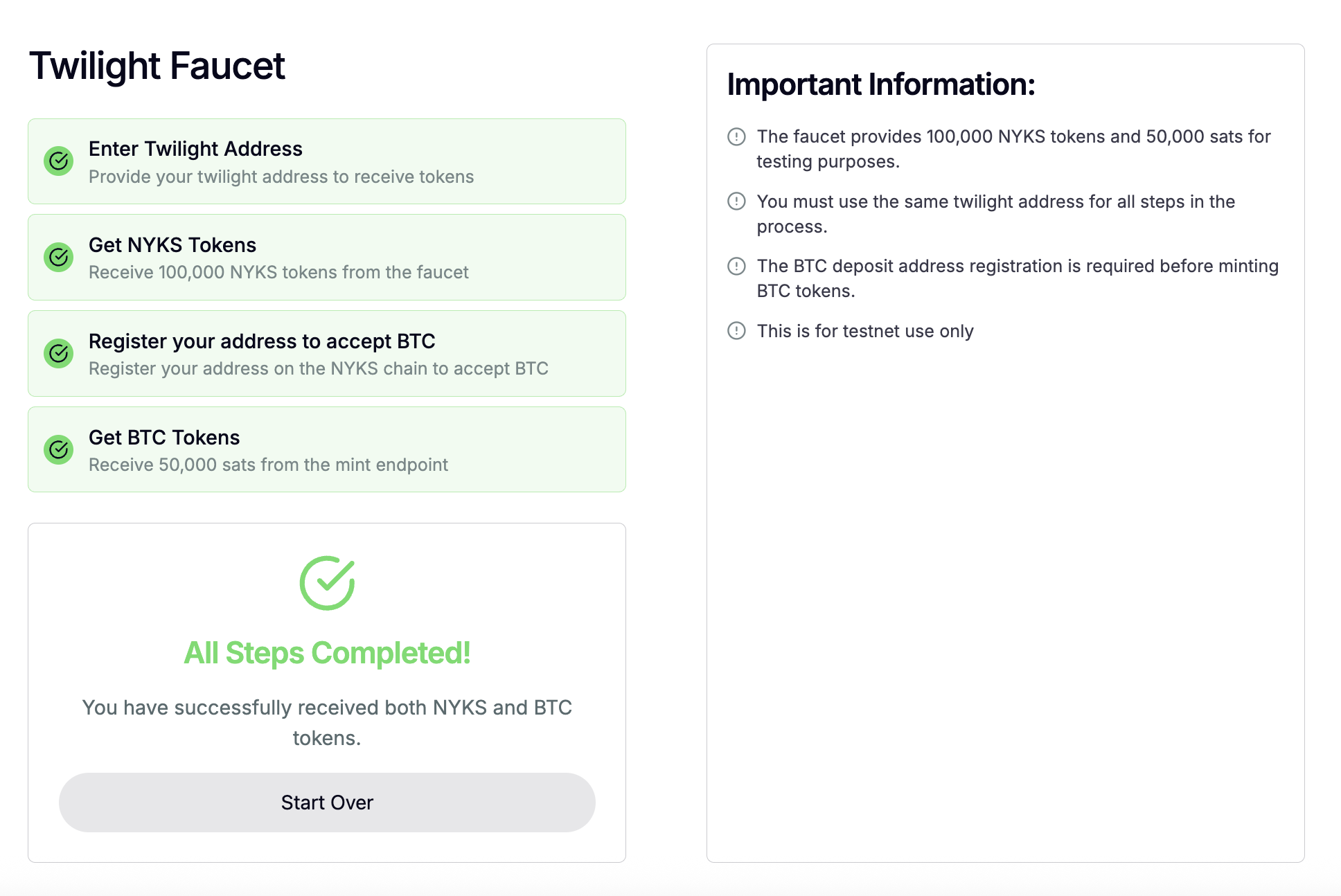Click the Twilight Faucet page heading
The height and width of the screenshot is (896, 1341).
[157, 66]
